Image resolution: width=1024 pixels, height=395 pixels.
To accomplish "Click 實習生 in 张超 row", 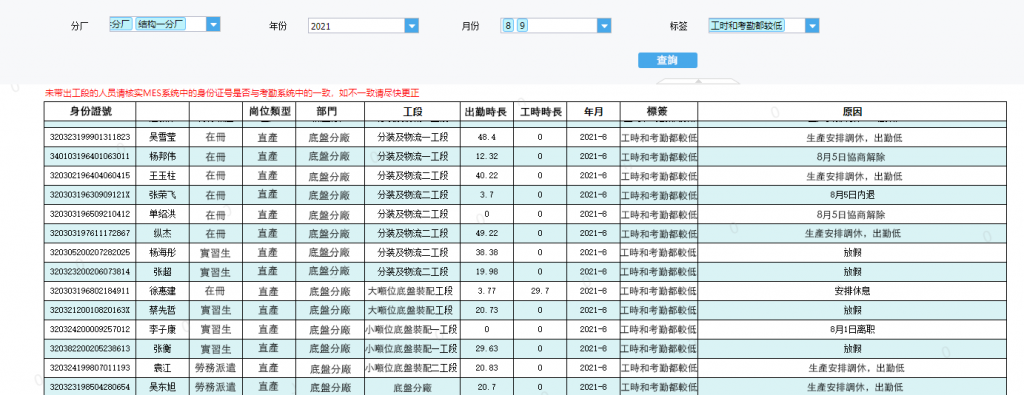I will 216,272.
